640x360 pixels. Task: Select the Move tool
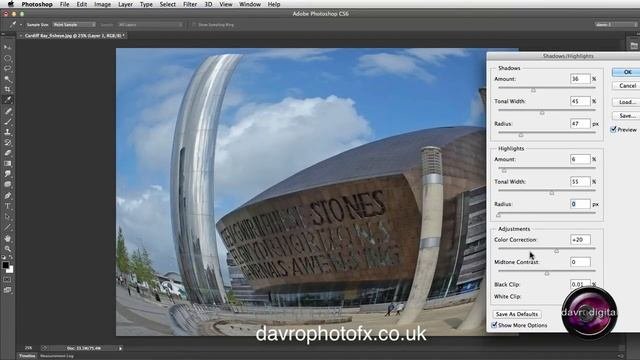click(x=7, y=47)
